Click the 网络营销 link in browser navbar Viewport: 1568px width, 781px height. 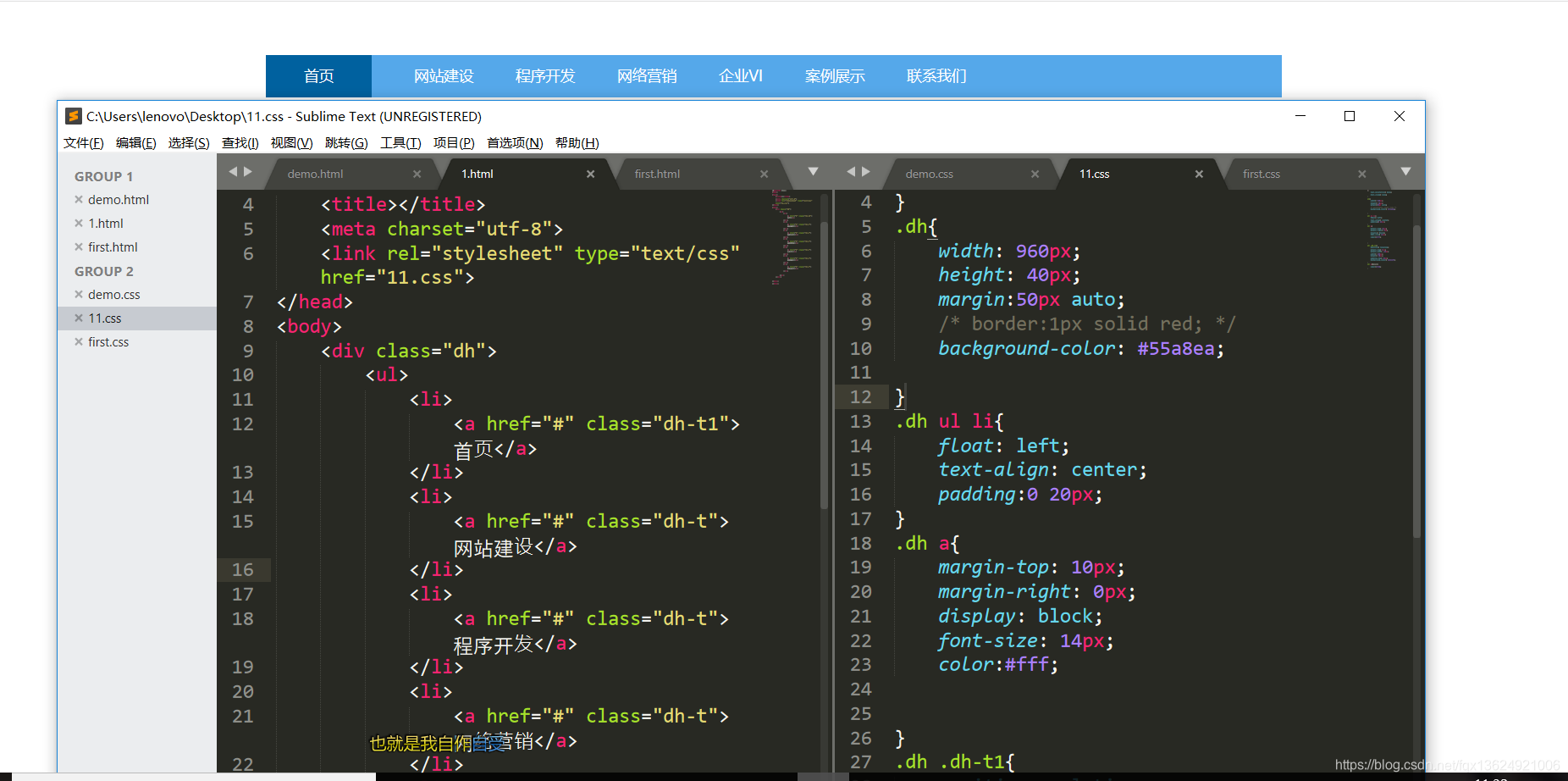click(x=647, y=76)
